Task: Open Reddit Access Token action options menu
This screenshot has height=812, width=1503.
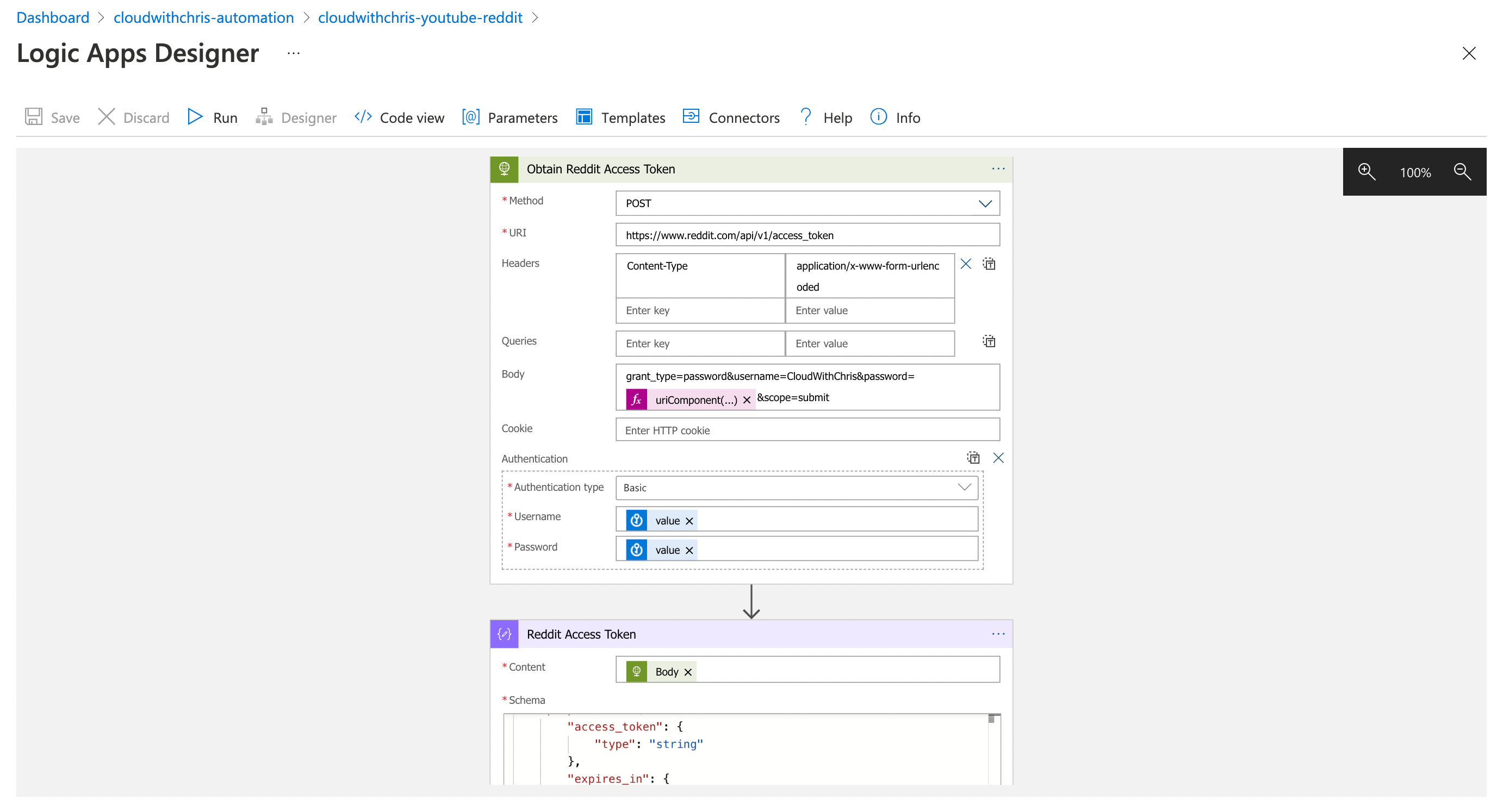Action: 998,634
